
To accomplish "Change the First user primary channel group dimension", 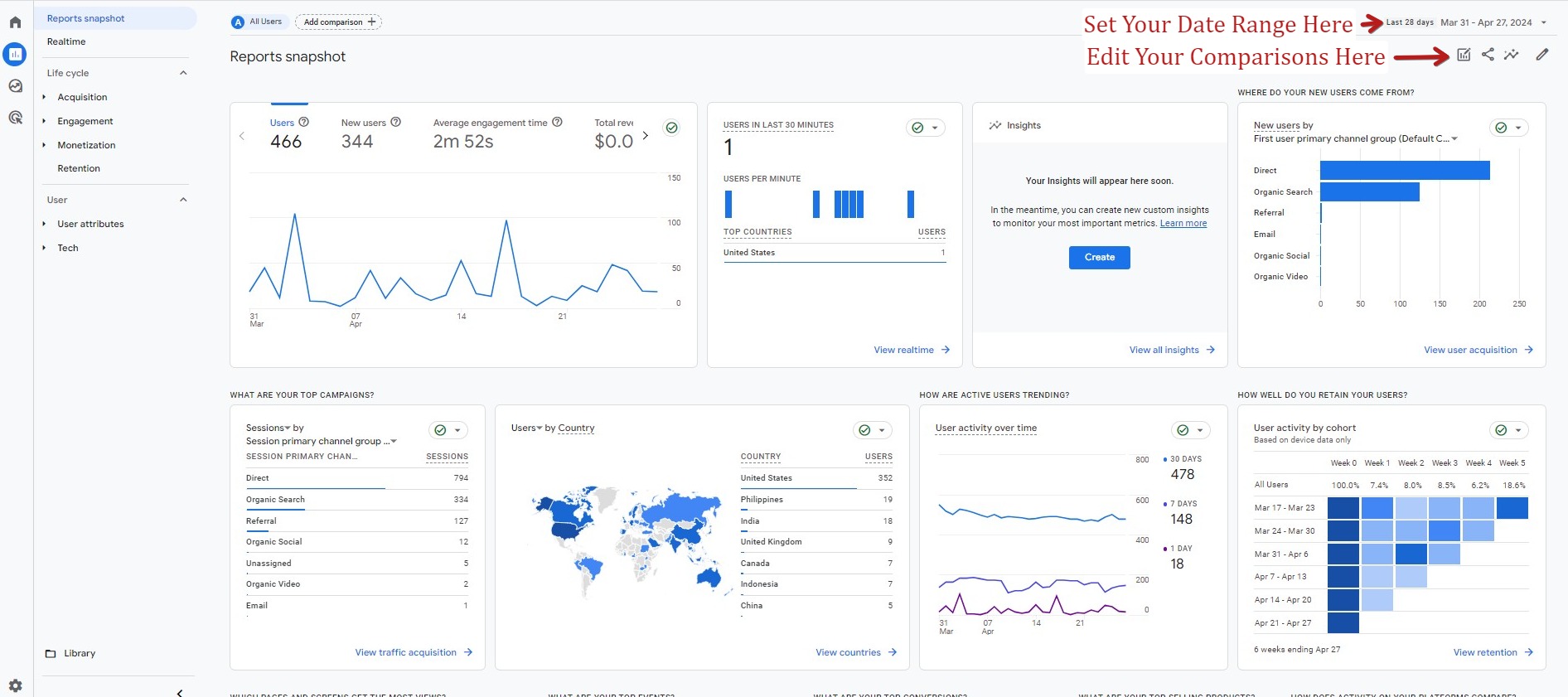I will coord(1356,139).
